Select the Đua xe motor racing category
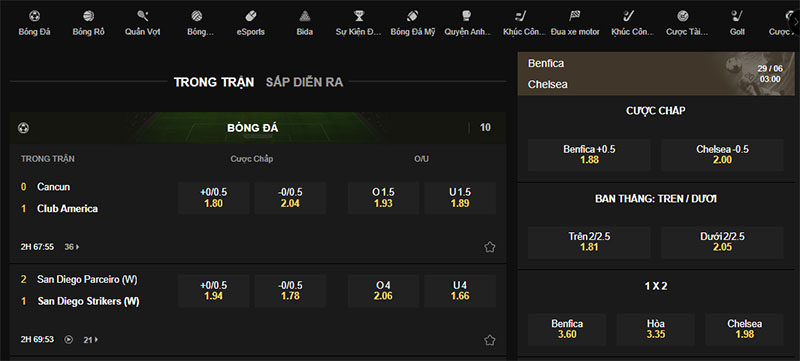800x361 pixels. 575,23
